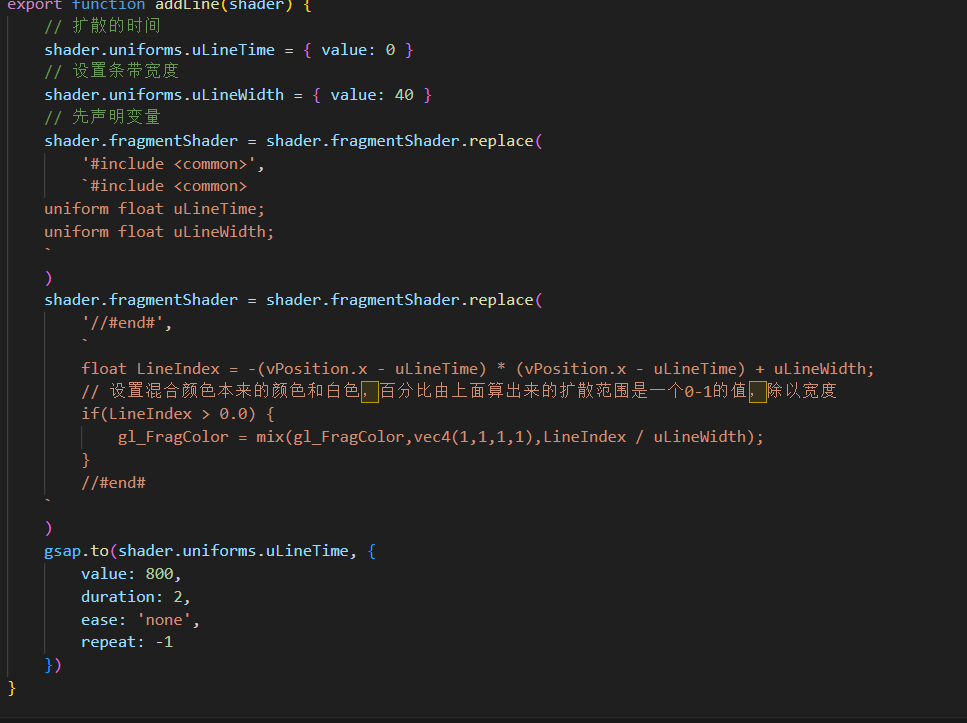Click the trailing //#end# comment line
This screenshot has width=967, height=723.
113,483
